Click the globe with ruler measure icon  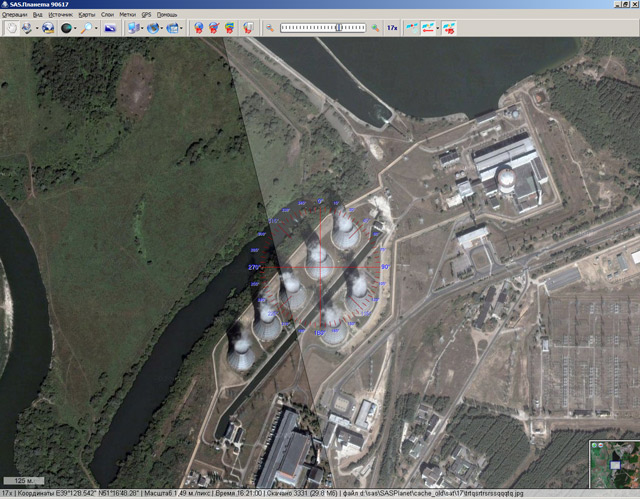coord(46,29)
